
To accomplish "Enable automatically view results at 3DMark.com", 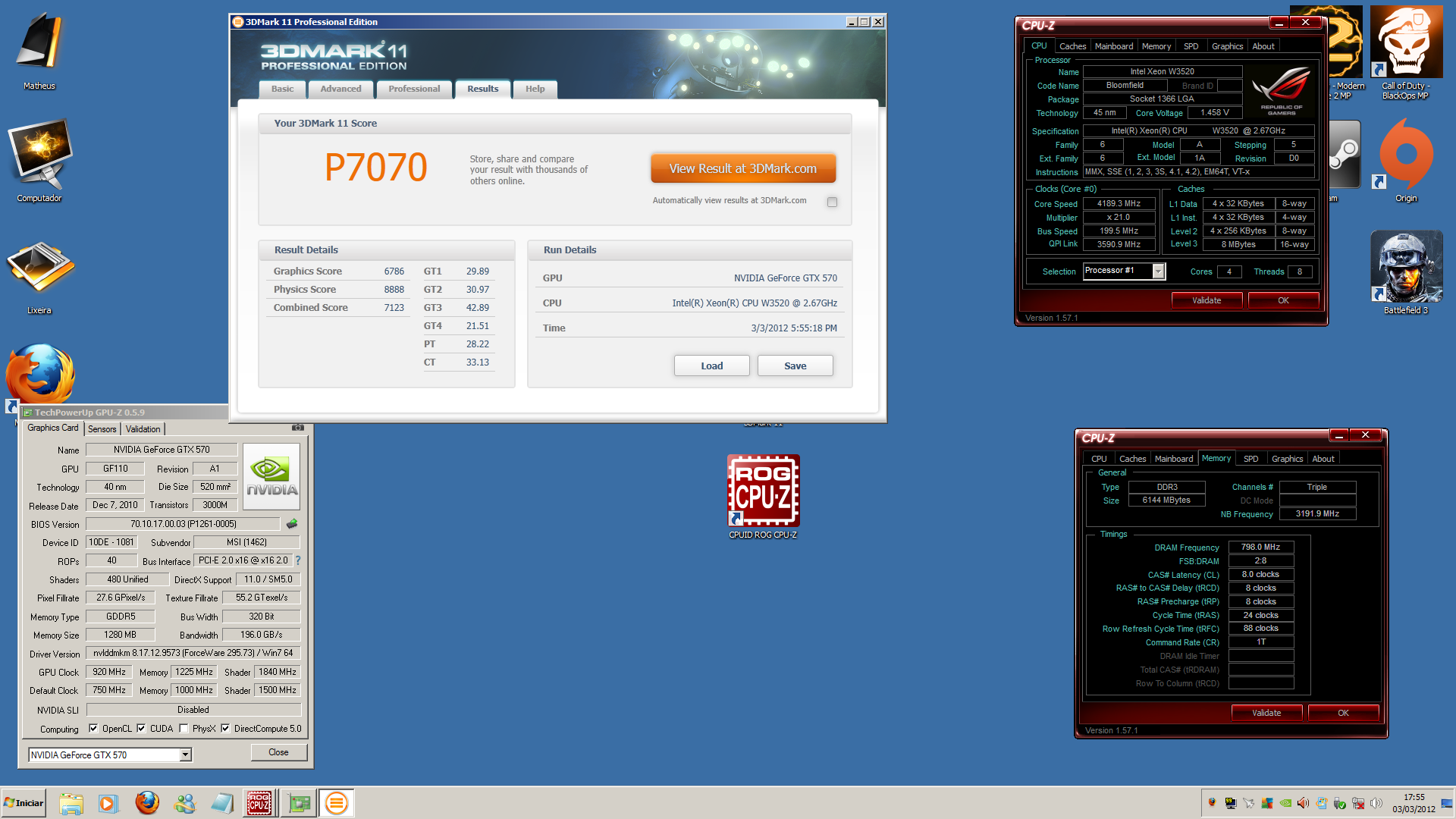I will point(832,202).
